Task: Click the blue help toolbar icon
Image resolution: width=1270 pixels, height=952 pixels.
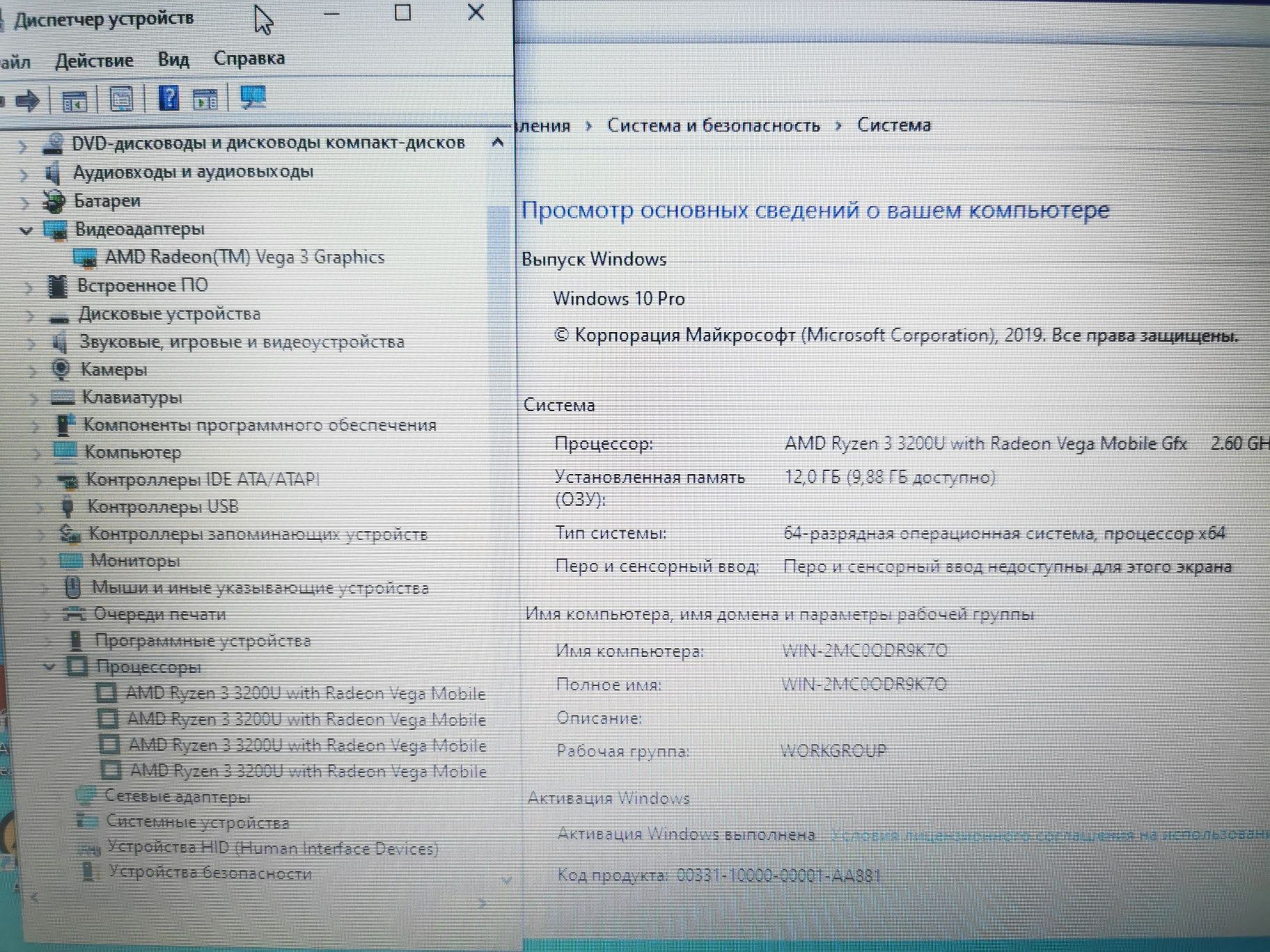Action: coord(168,97)
